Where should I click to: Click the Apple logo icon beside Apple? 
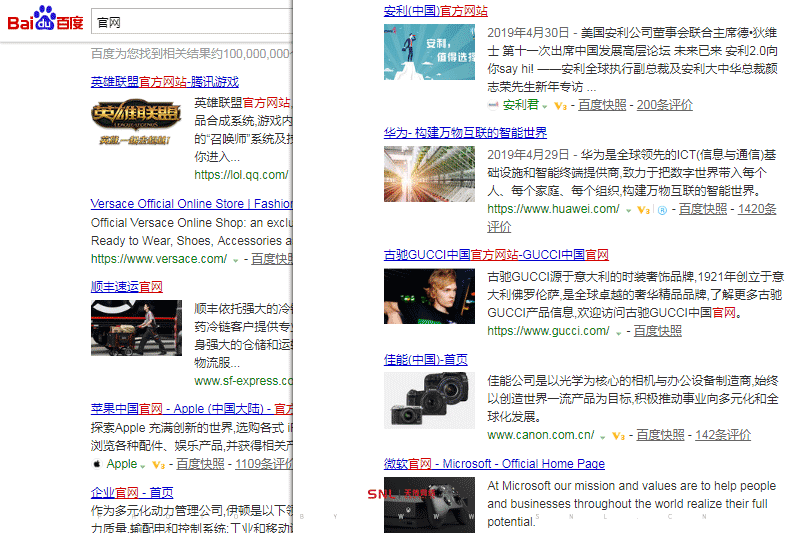click(x=97, y=464)
